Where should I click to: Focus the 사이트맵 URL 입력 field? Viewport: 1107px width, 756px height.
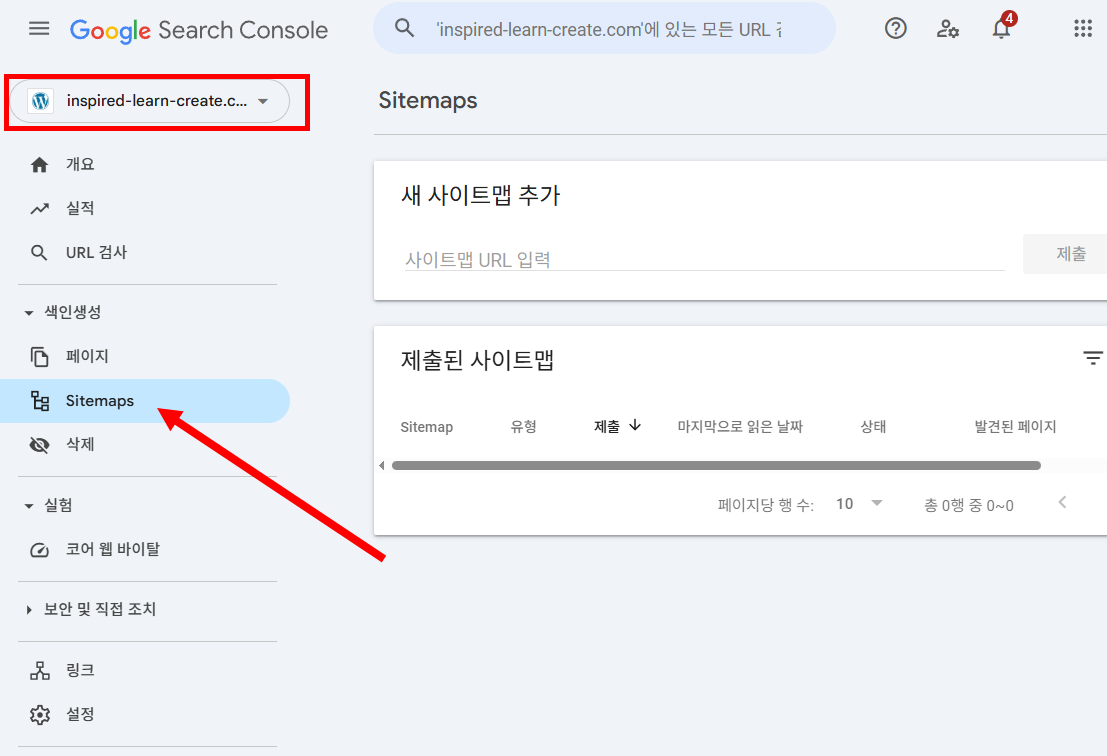coord(705,259)
